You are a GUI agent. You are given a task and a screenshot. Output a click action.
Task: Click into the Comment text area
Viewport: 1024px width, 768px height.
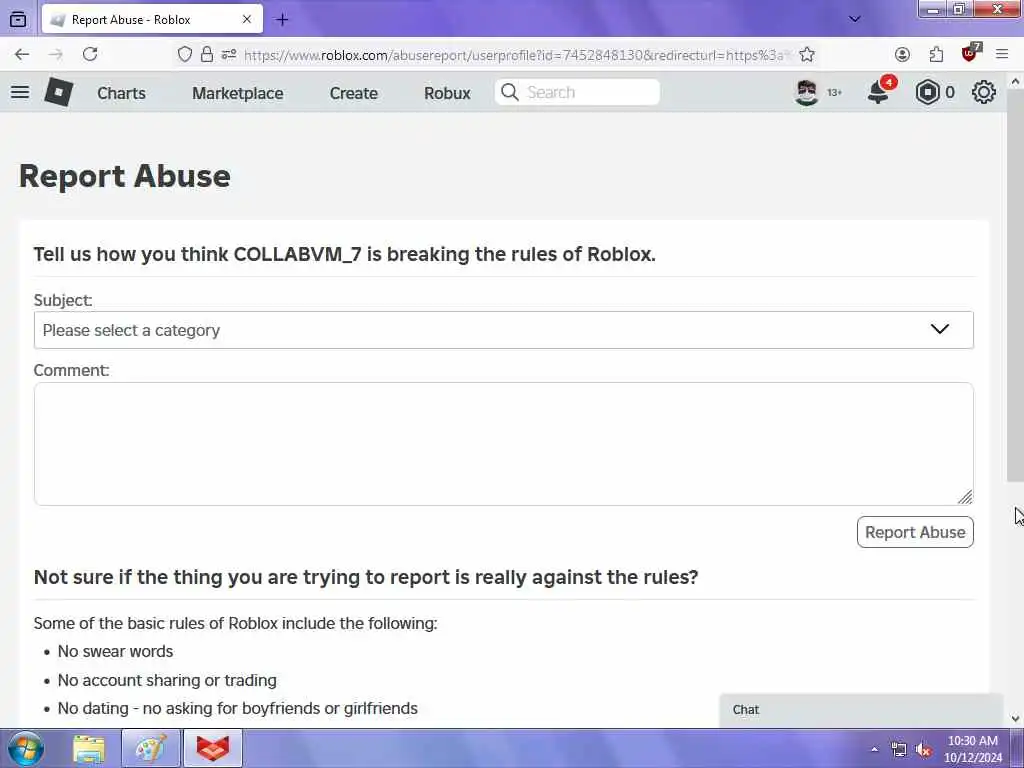[x=504, y=444]
